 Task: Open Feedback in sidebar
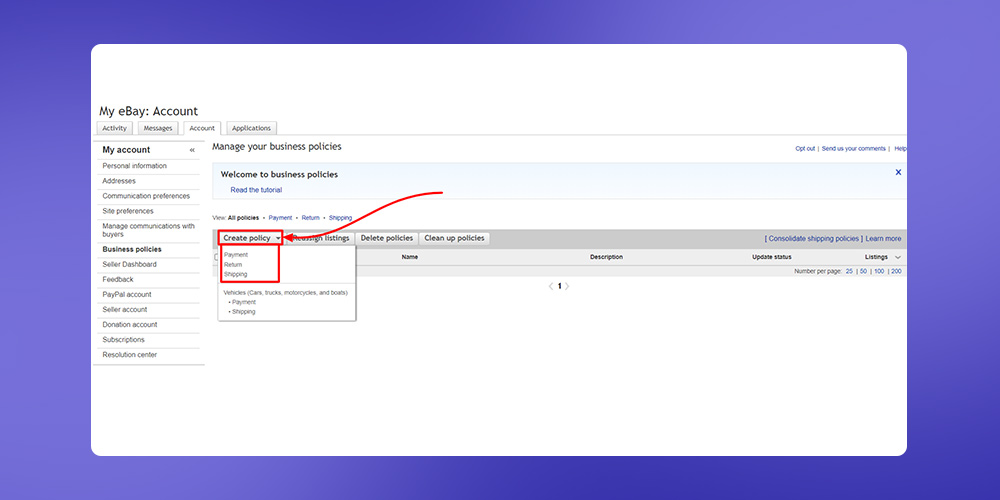(x=118, y=279)
